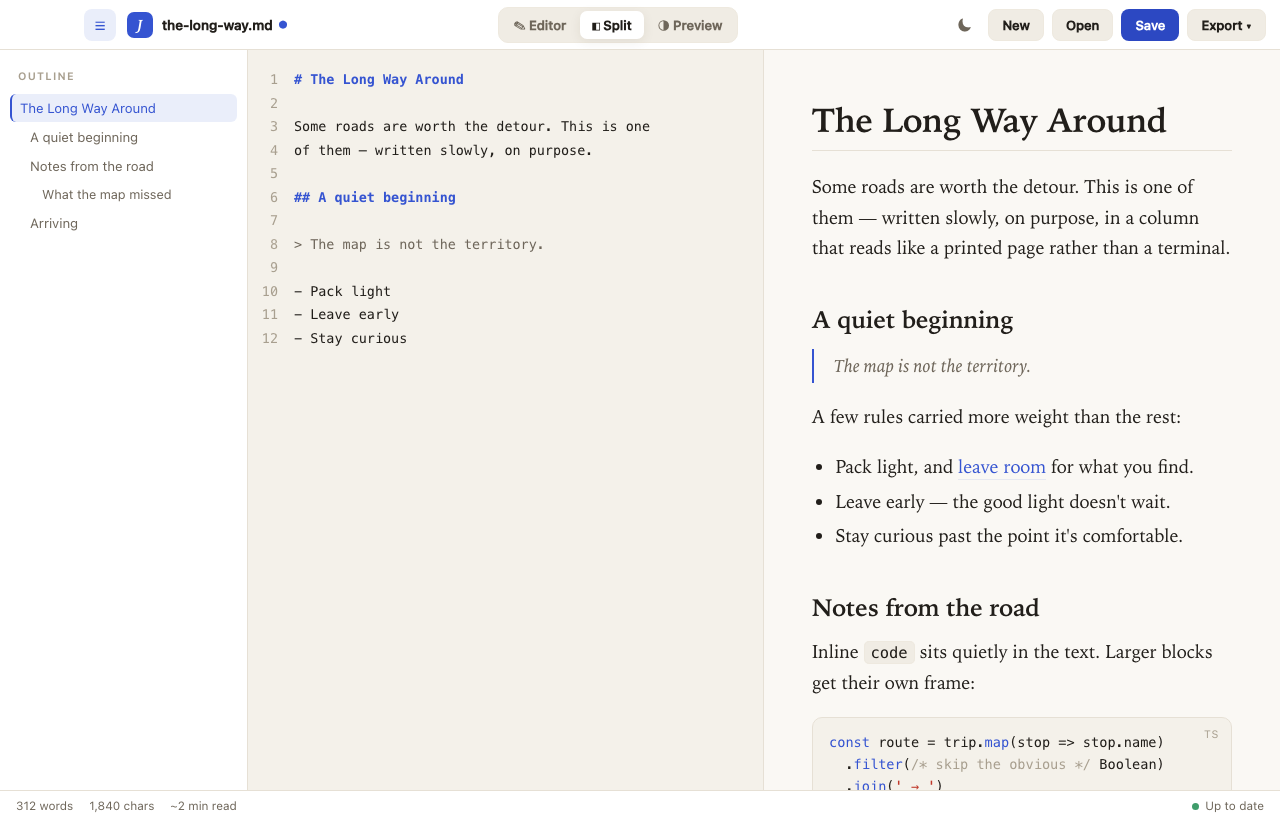1280x820 pixels.
Task: Click editor line '# The Long Way Around'
Action: tap(379, 80)
